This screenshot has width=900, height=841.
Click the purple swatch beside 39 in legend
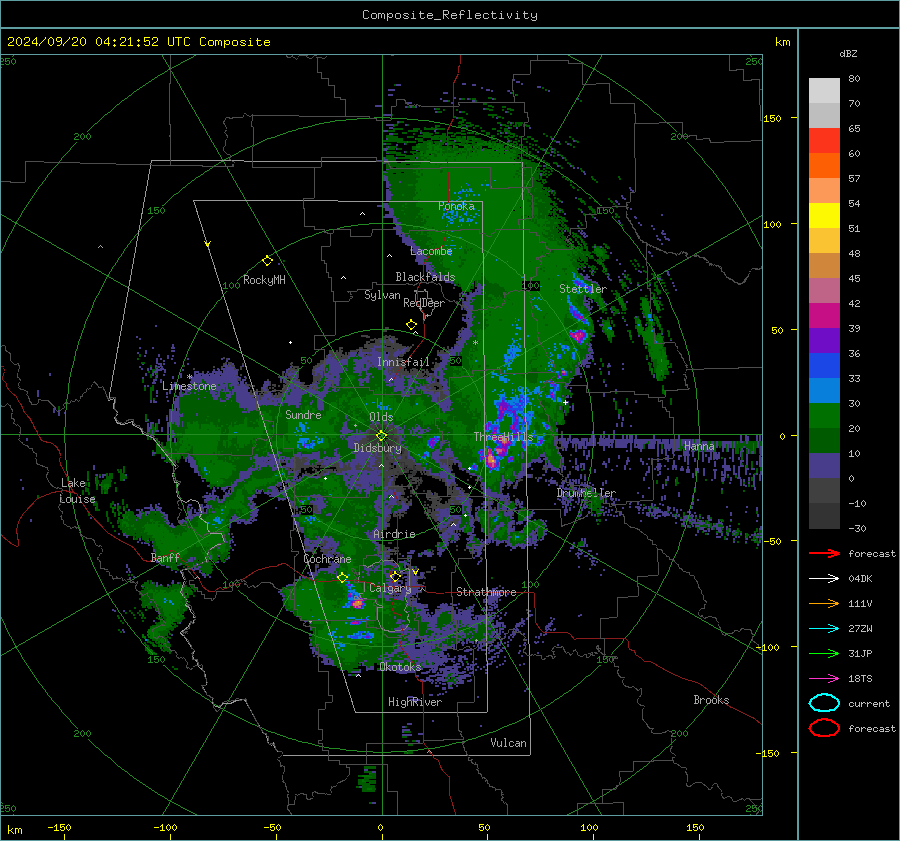(824, 340)
